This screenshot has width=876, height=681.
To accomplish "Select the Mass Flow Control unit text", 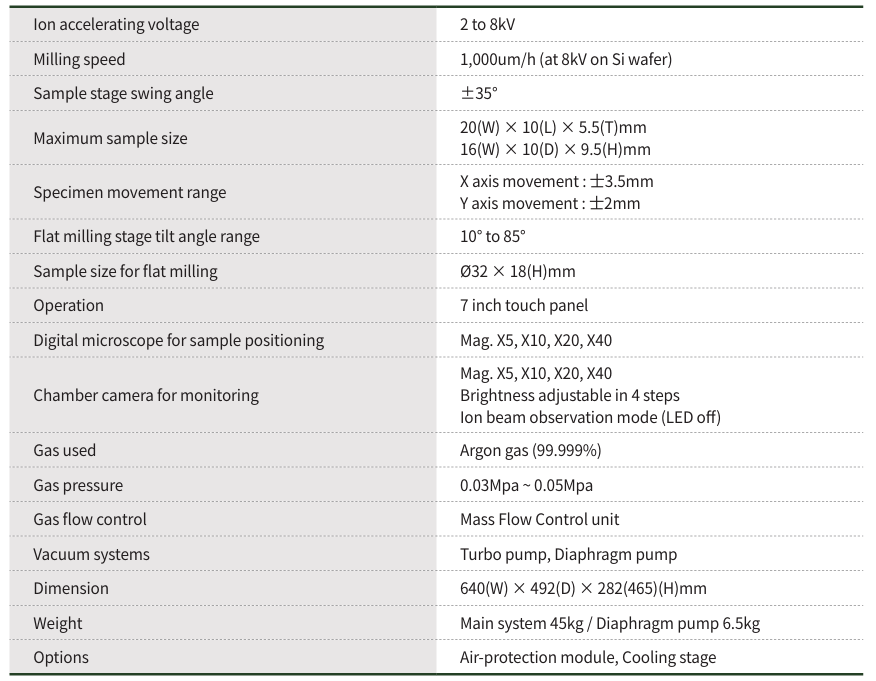I will [539, 519].
